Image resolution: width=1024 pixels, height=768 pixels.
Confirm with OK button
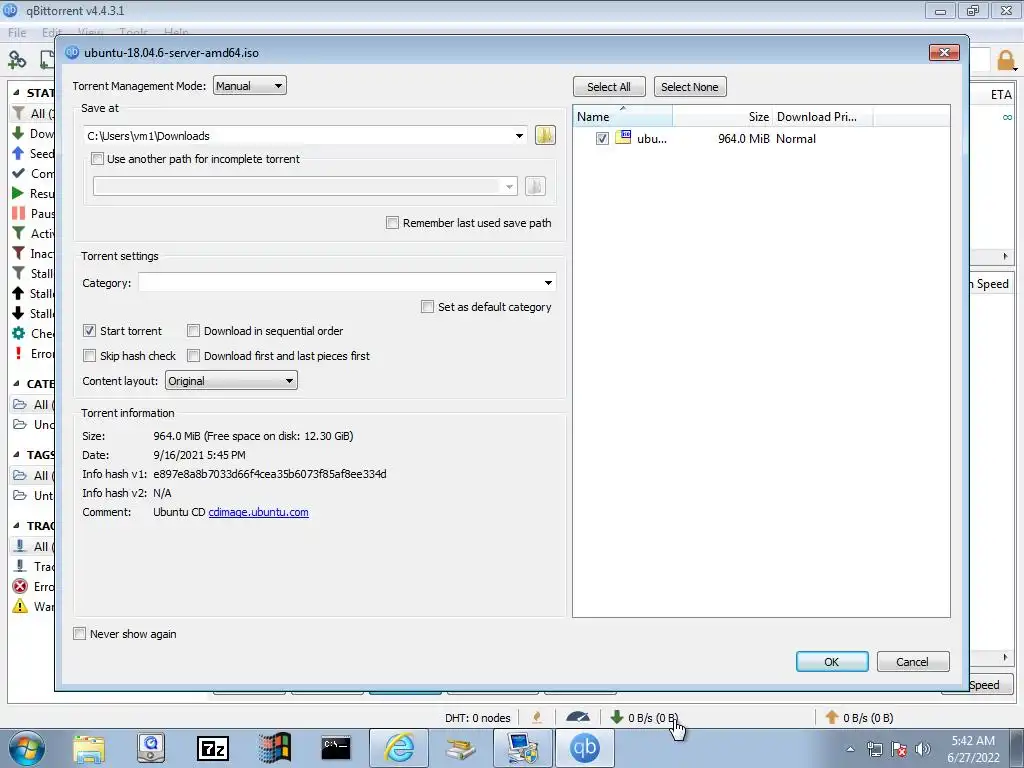[832, 662]
